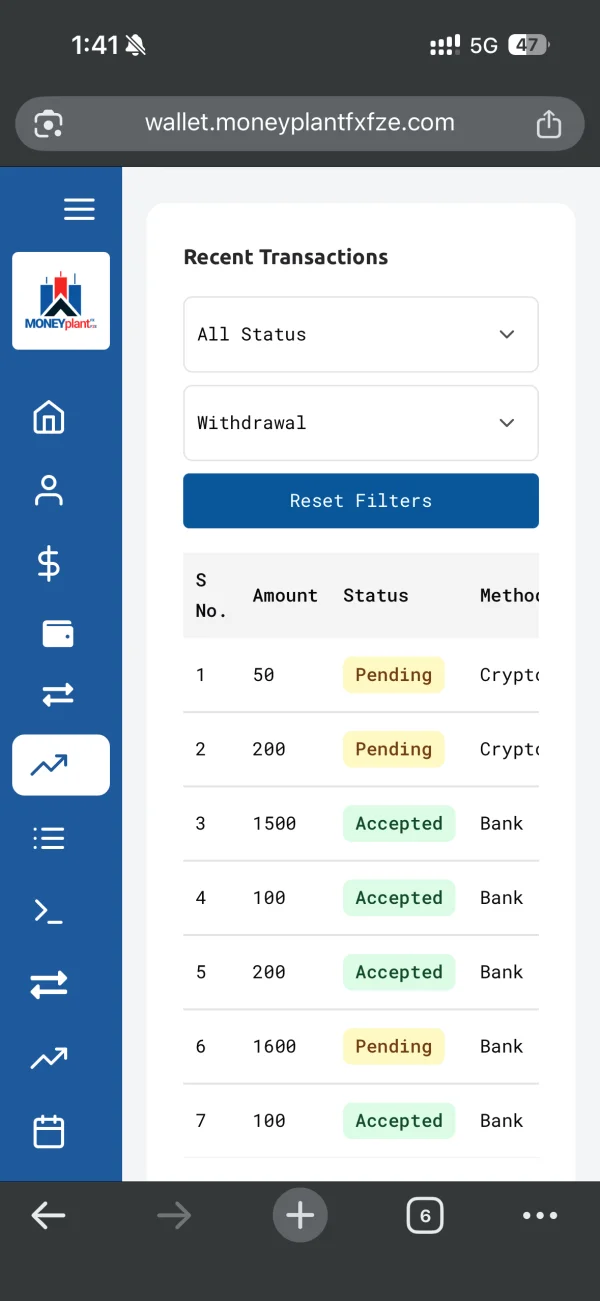Click the Pending badge in row 1

(394, 675)
